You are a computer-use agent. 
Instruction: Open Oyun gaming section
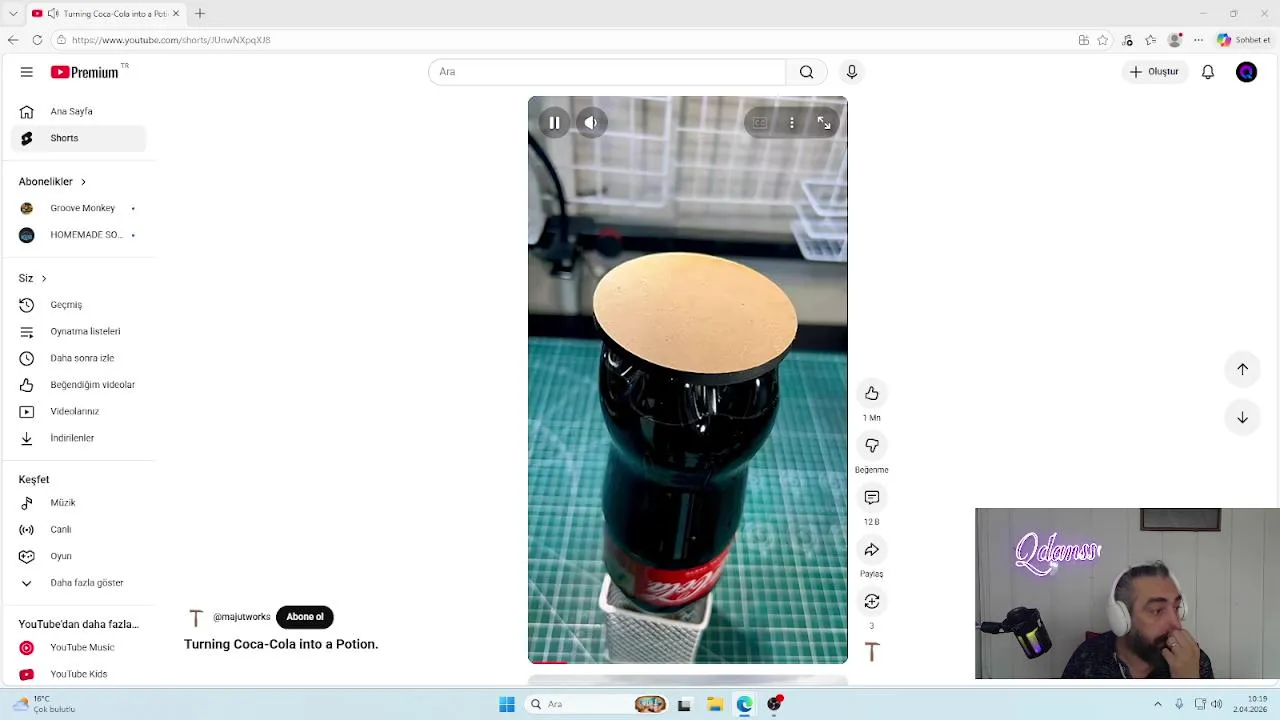click(78, 556)
